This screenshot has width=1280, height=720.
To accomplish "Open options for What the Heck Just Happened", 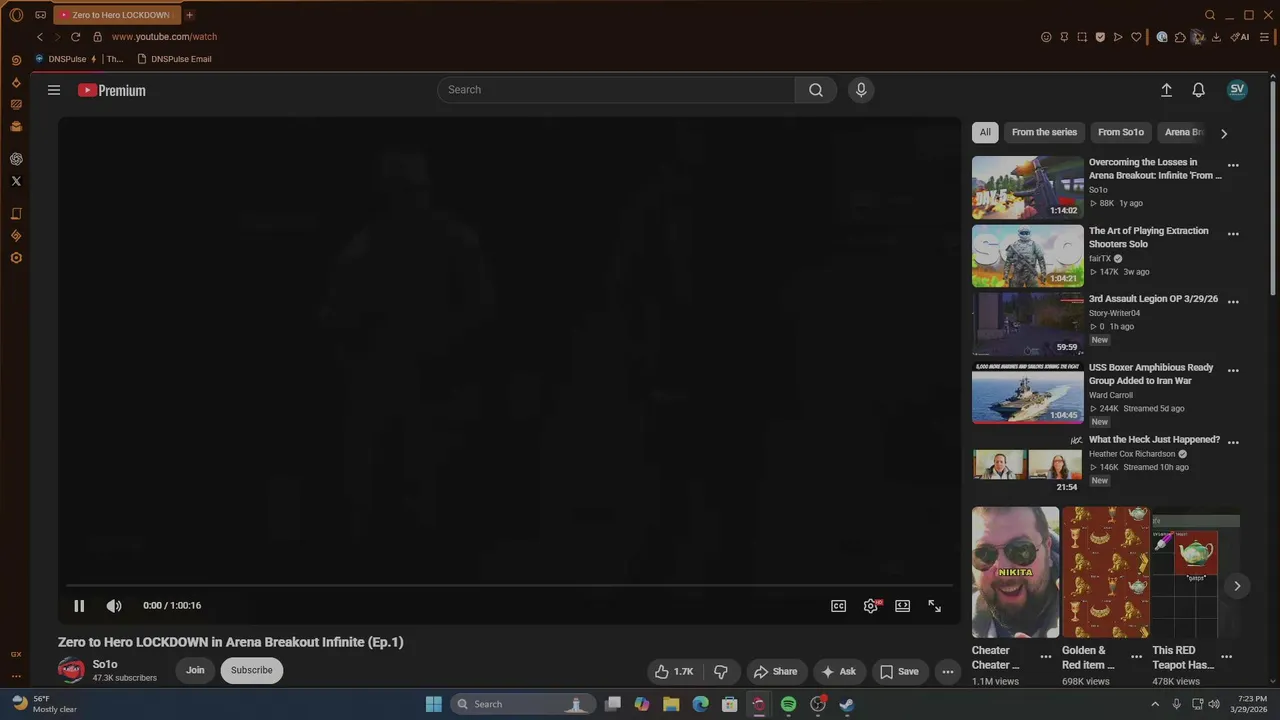I will coord(1233,442).
